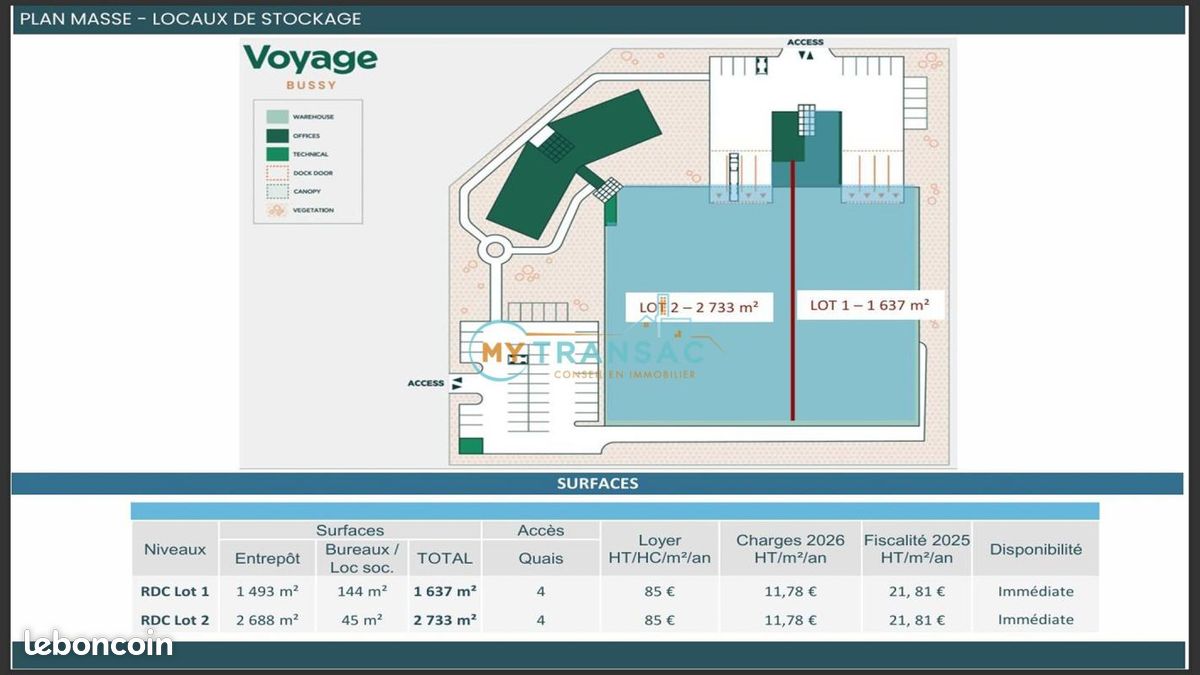Viewport: 1200px width, 675px height.
Task: Click the leboncoin watermark logo
Action: pyautogui.click(x=98, y=644)
